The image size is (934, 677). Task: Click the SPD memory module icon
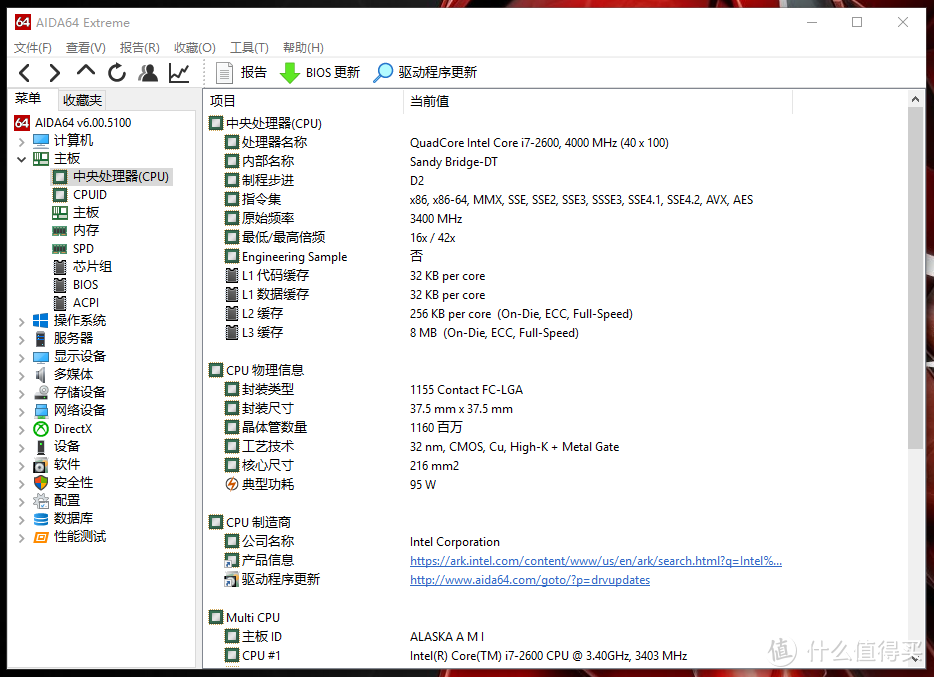(x=60, y=249)
